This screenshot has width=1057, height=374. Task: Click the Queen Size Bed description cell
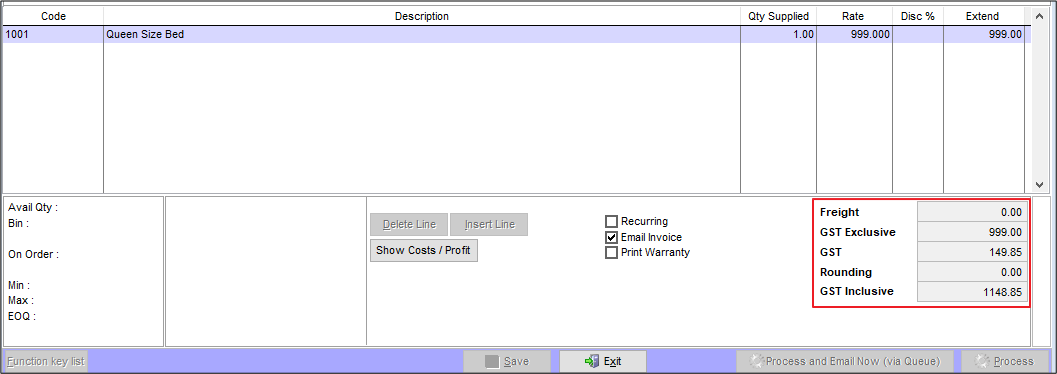pos(422,34)
